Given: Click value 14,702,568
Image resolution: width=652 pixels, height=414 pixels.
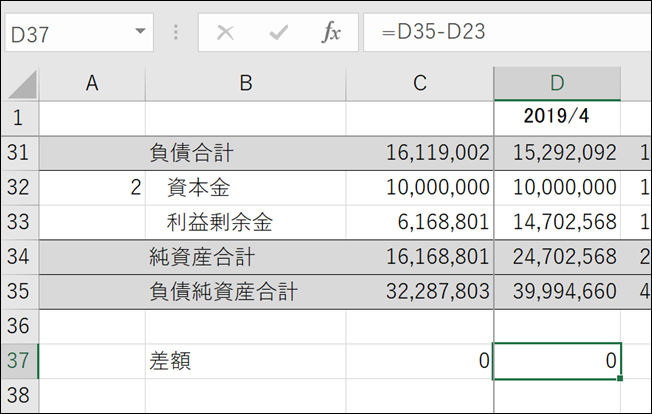Looking at the screenshot, I should (x=557, y=222).
